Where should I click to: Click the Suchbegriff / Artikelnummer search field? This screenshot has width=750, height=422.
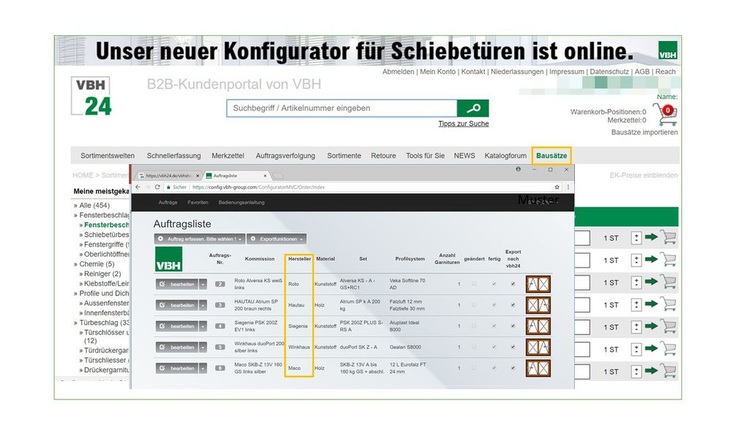341,108
